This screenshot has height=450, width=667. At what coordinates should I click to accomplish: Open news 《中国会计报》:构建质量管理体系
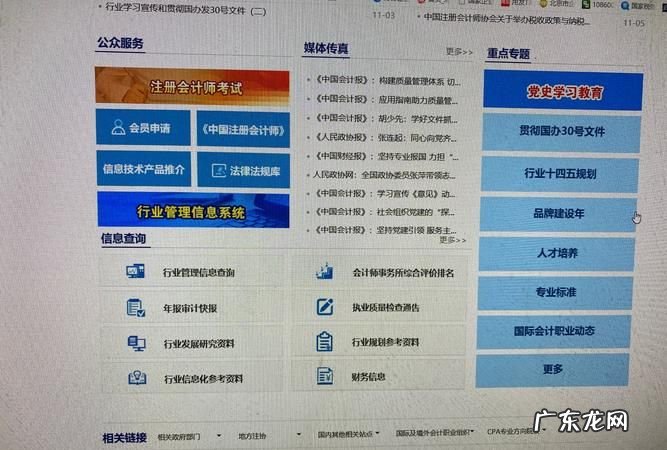pos(388,80)
